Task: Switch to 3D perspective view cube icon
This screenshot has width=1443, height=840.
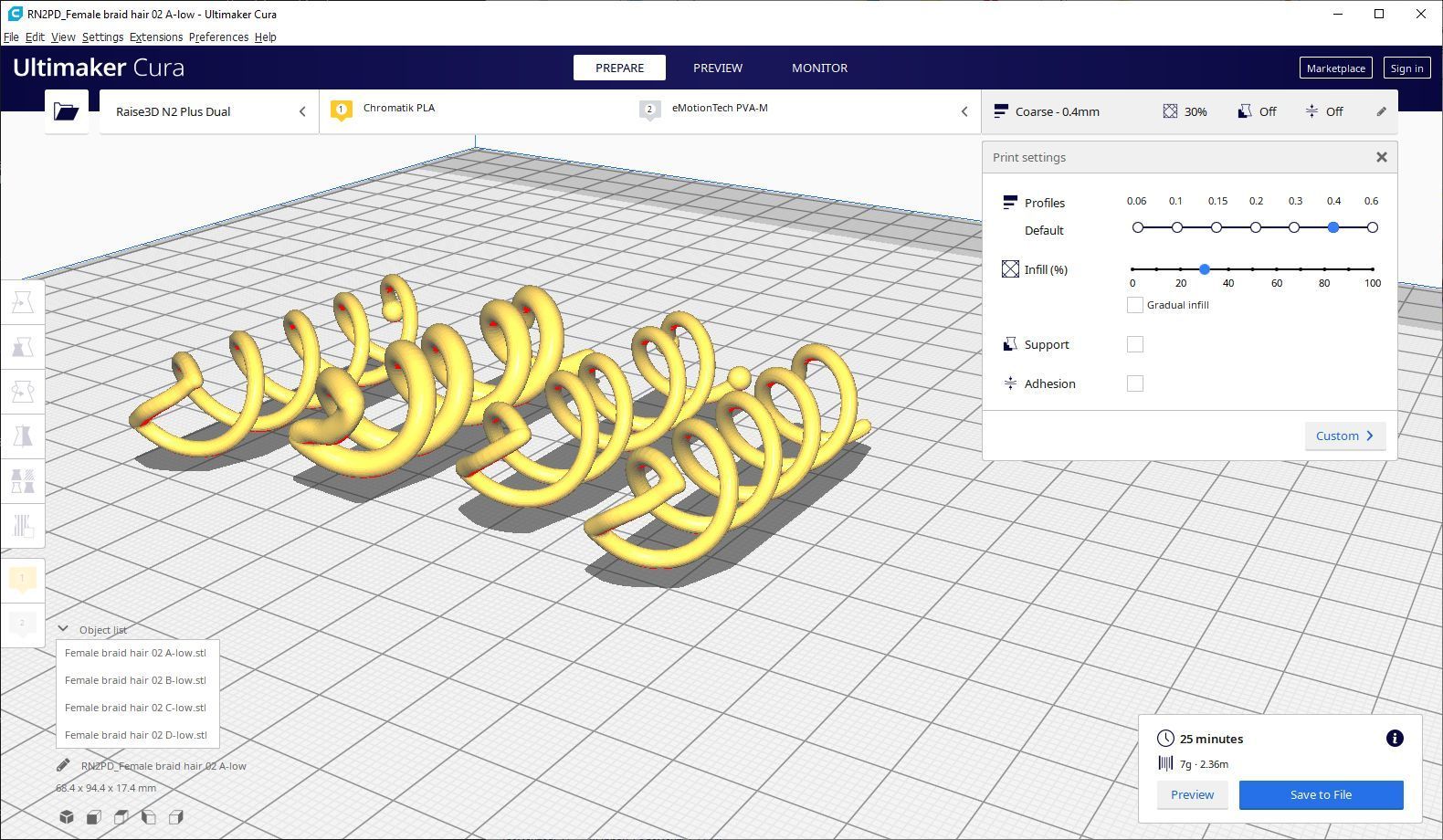Action: tap(67, 817)
